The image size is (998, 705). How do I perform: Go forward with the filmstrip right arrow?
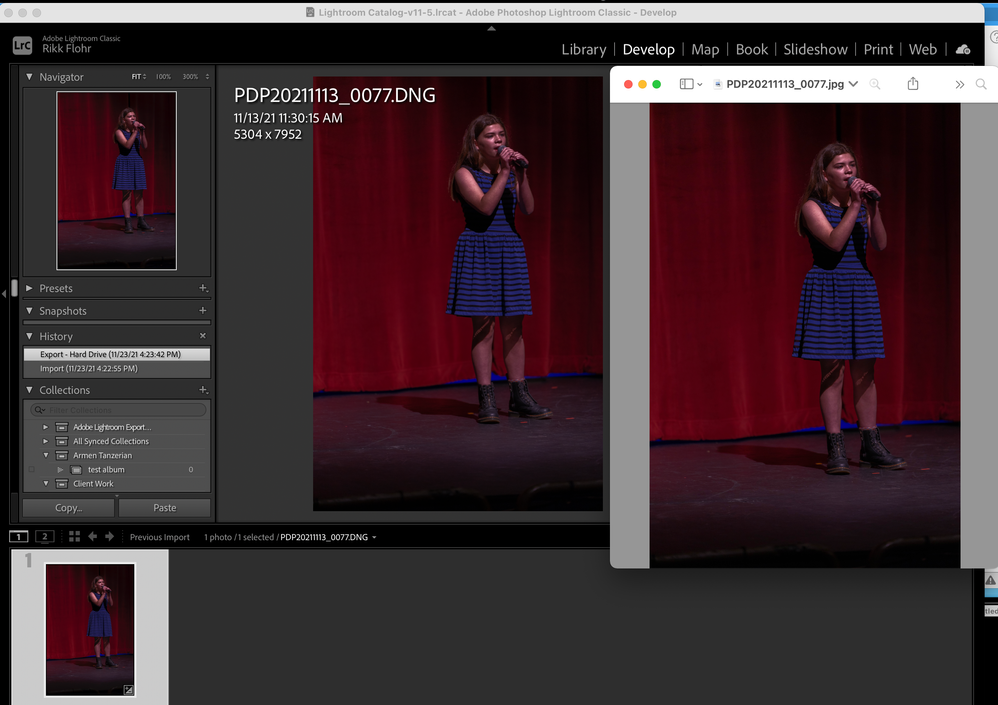[110, 537]
